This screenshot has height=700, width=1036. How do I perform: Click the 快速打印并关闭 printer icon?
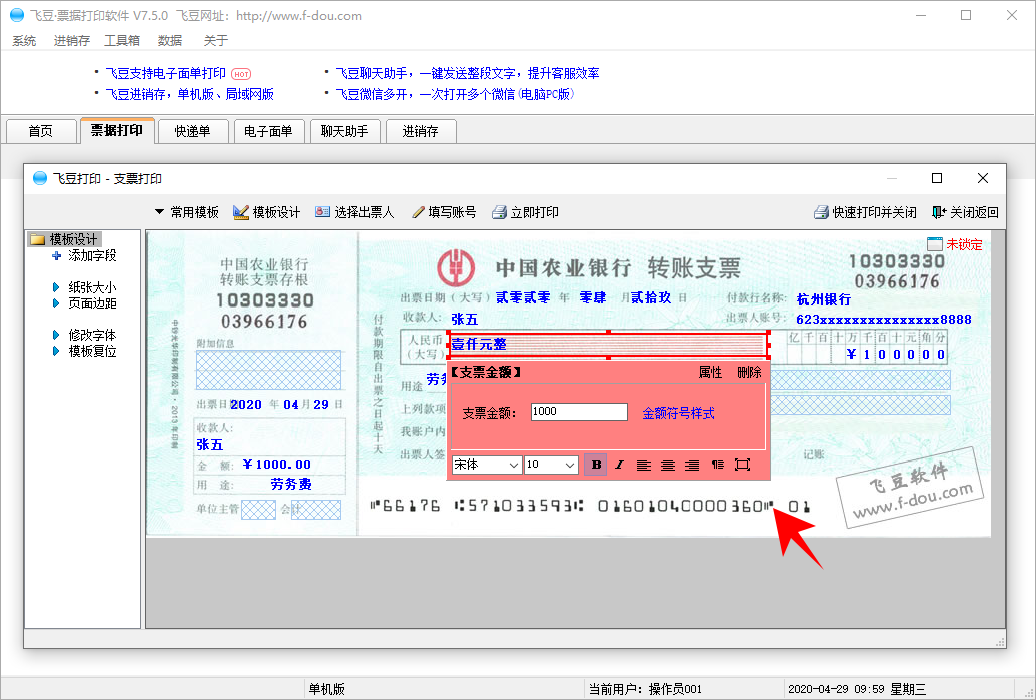821,212
